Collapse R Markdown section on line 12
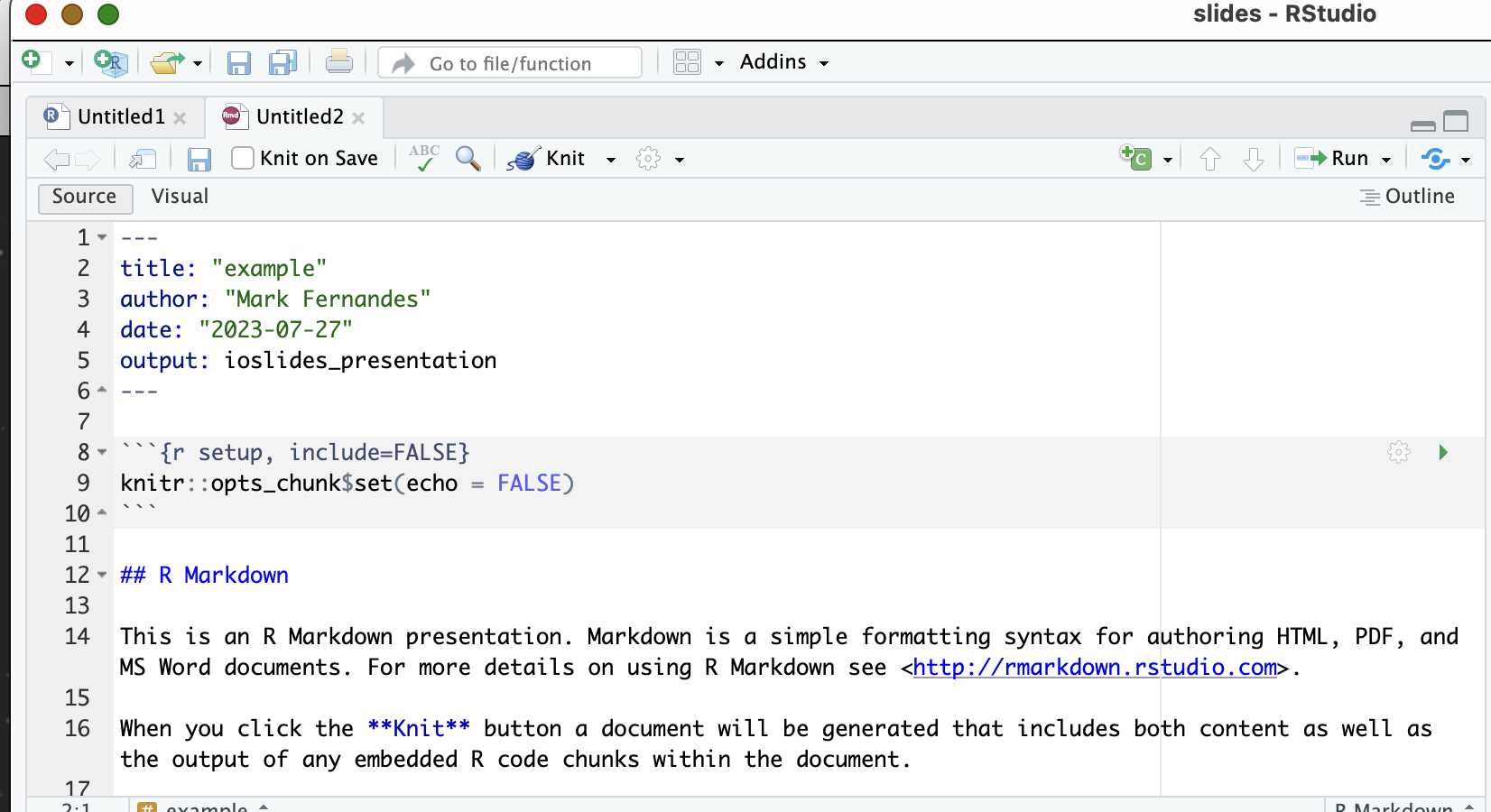Viewport: 1491px width, 812px height. tap(102, 575)
